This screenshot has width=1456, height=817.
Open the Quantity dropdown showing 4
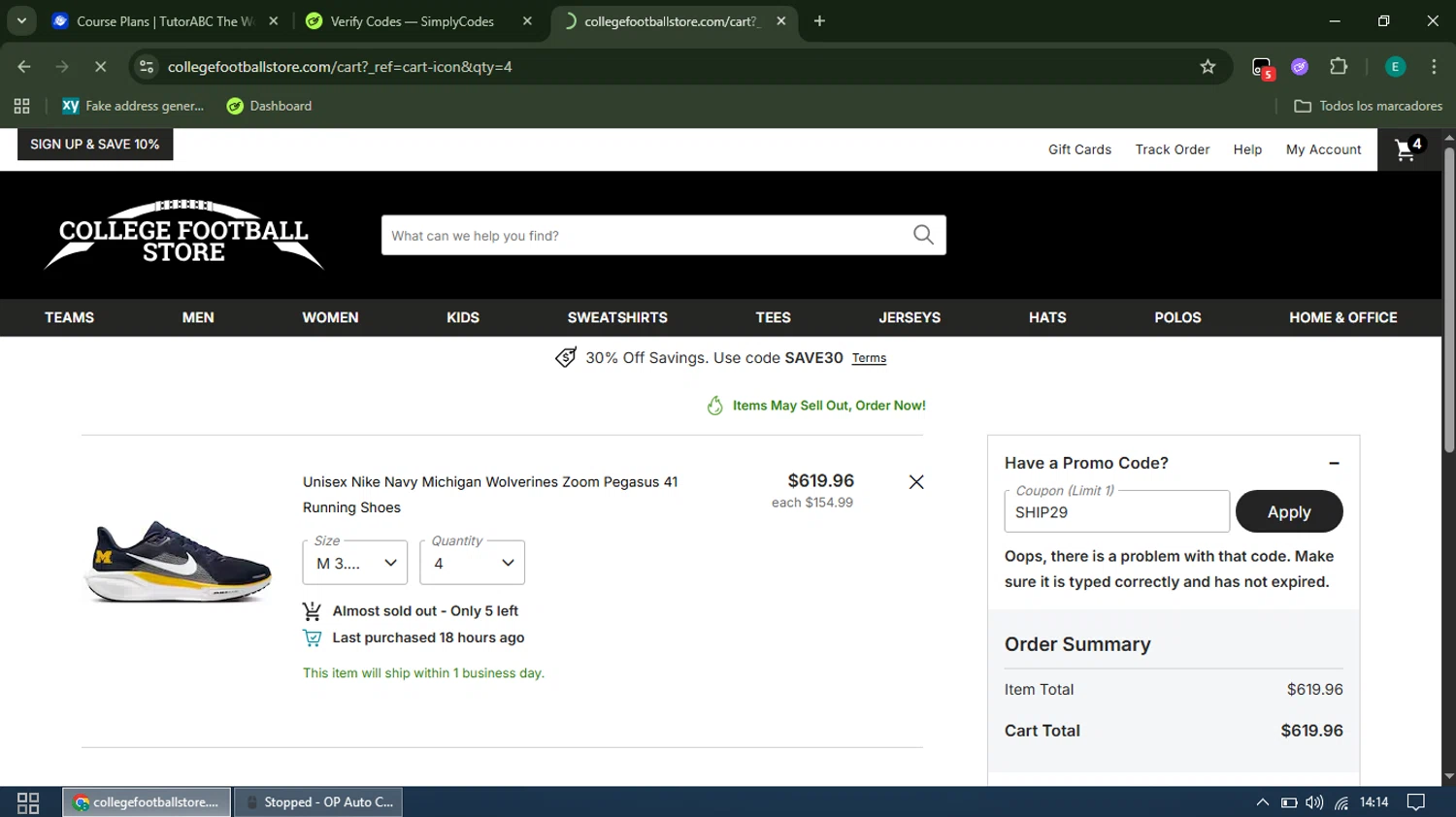(x=473, y=563)
